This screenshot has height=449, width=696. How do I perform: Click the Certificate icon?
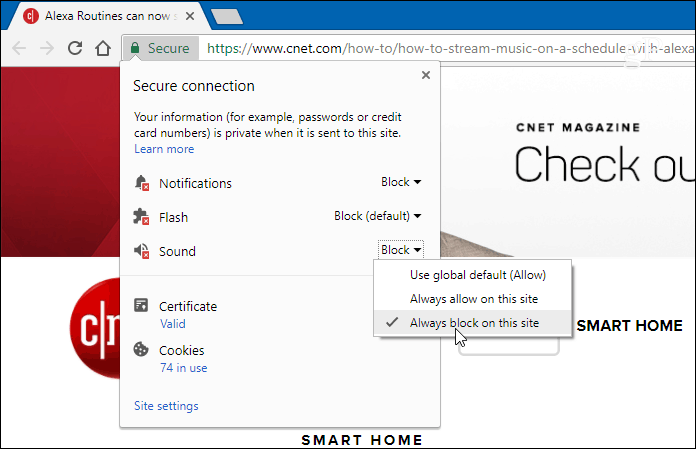coord(141,305)
